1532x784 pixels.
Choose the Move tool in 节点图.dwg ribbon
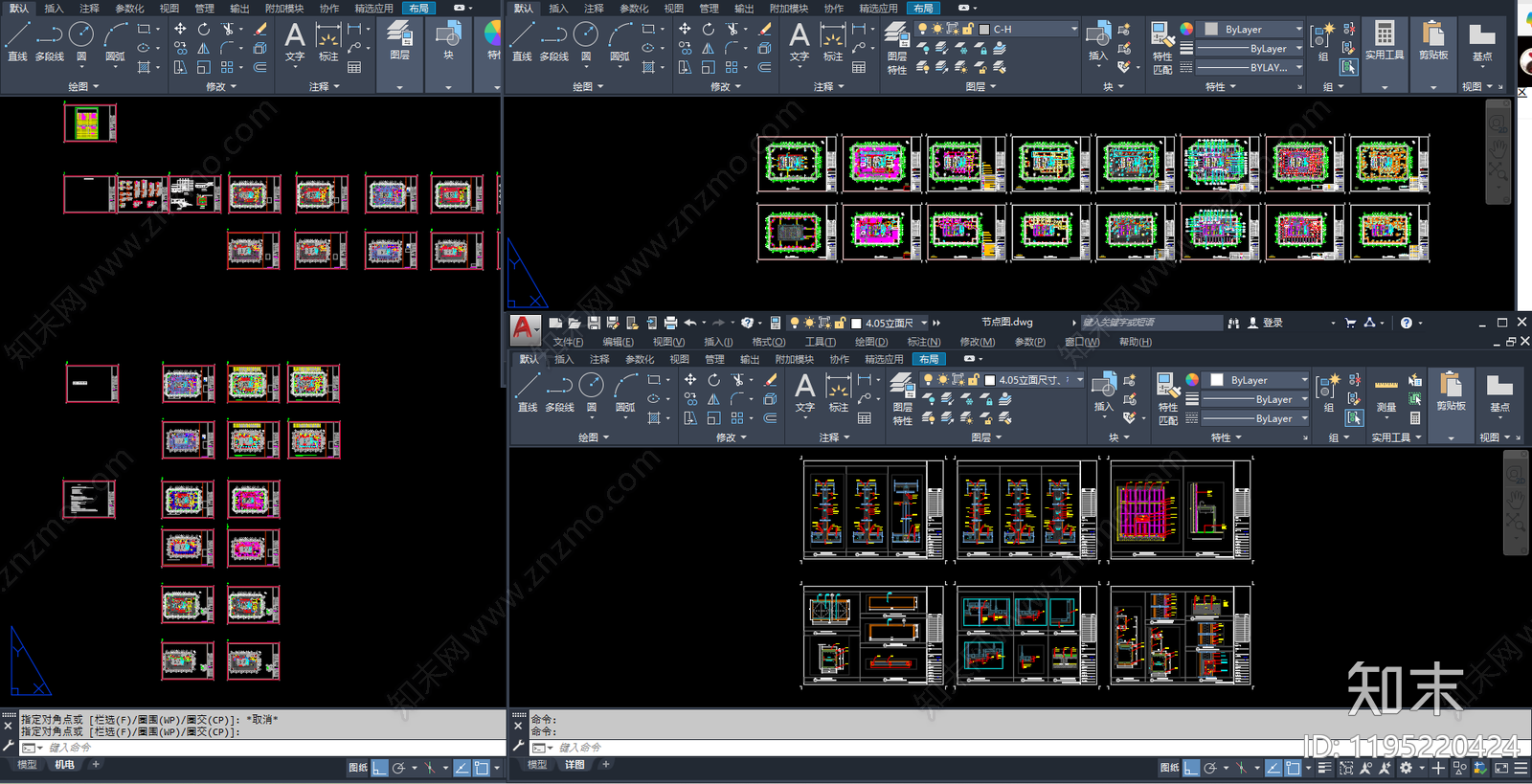pyautogui.click(x=690, y=380)
